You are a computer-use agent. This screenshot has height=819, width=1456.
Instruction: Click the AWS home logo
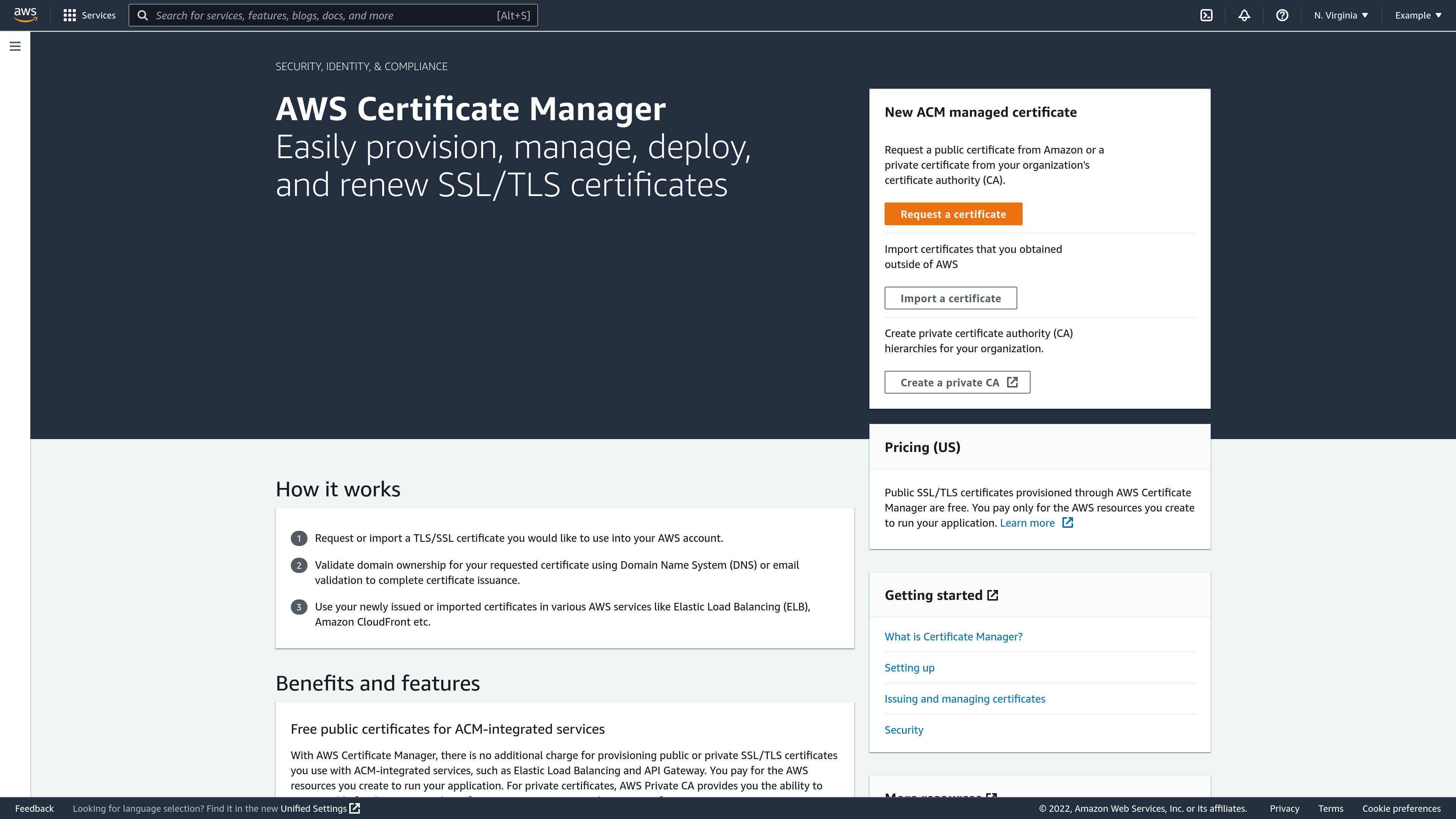click(x=25, y=15)
